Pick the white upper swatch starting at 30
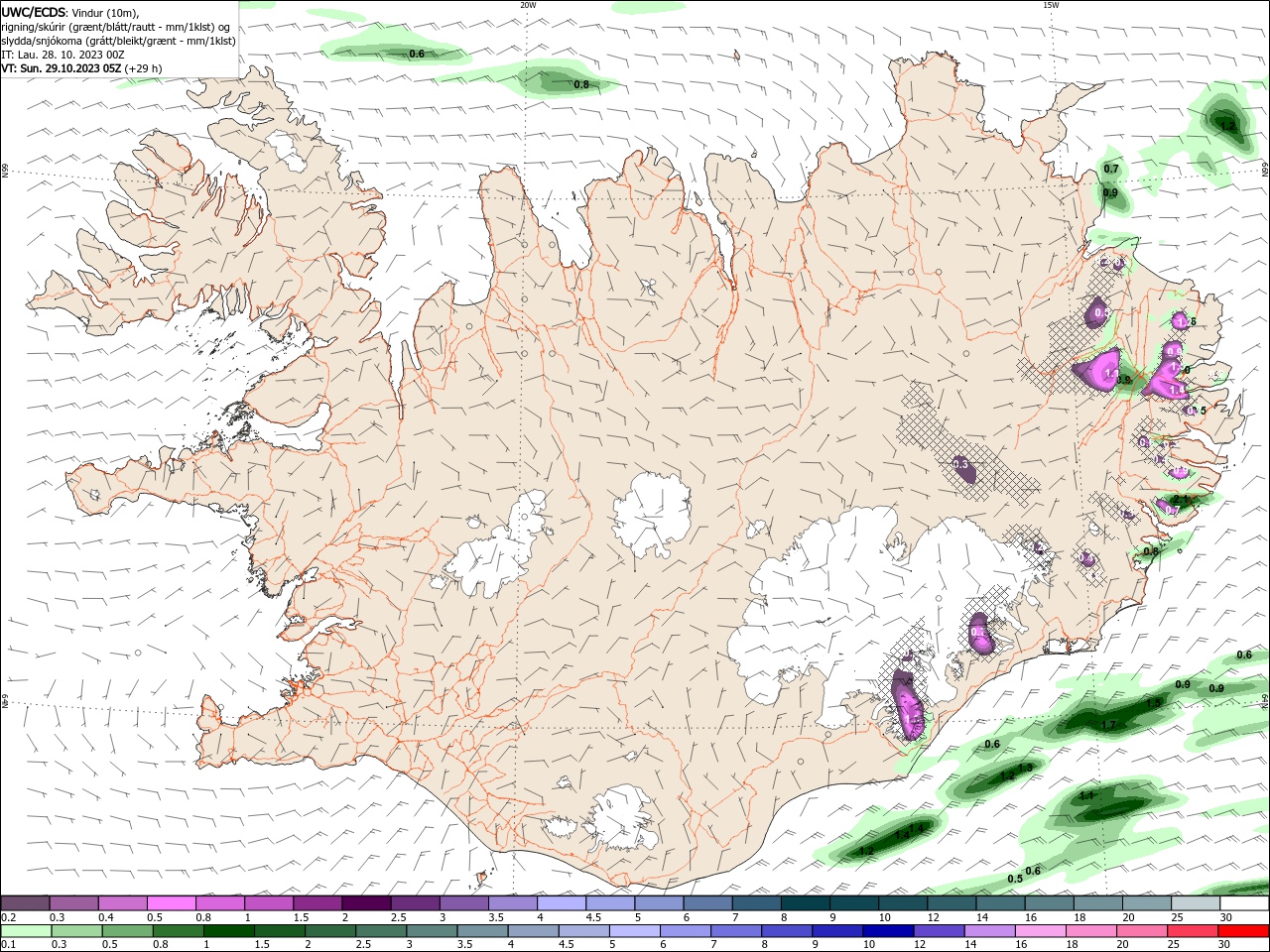 [1243, 903]
